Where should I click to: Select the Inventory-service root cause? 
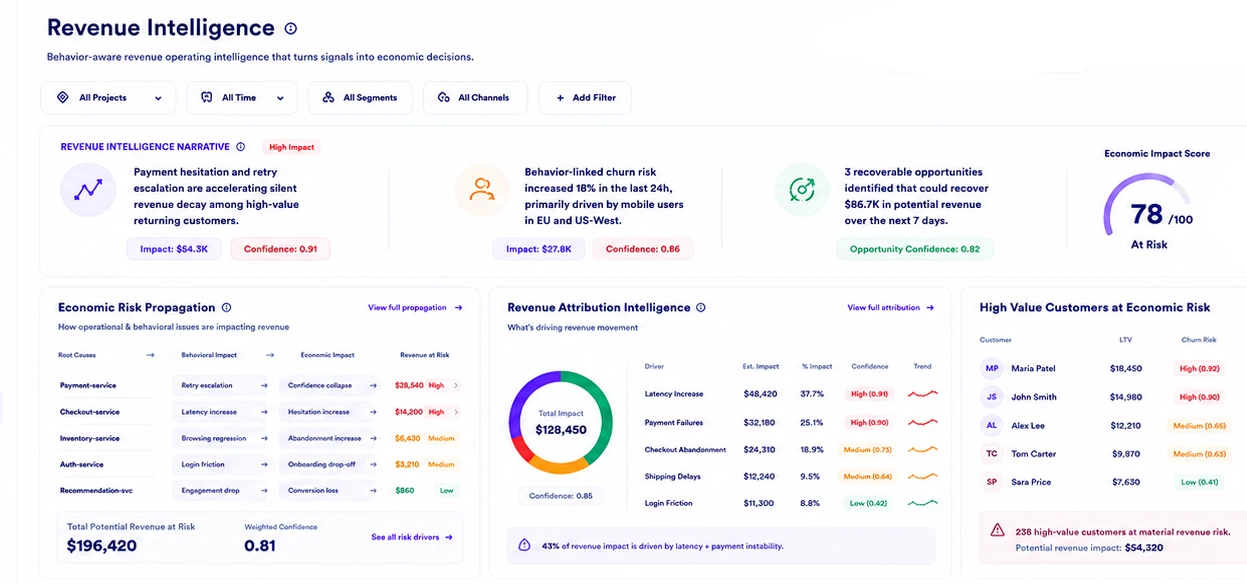tap(89, 438)
